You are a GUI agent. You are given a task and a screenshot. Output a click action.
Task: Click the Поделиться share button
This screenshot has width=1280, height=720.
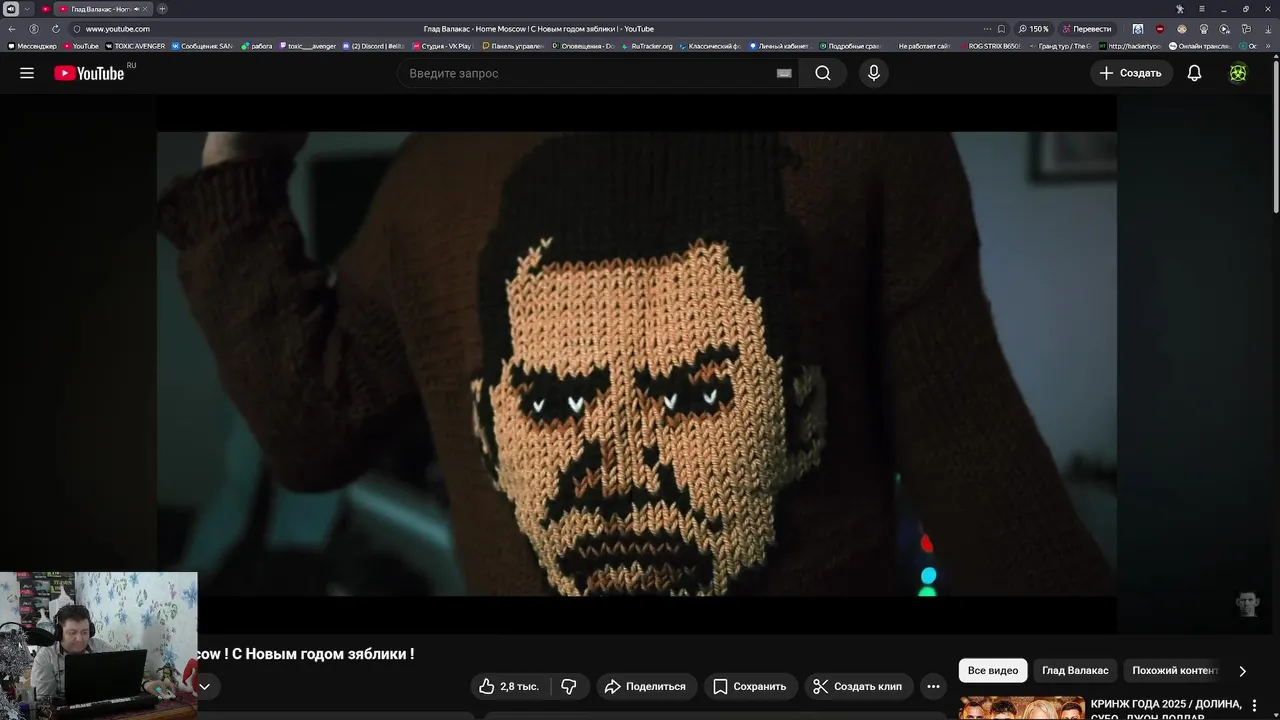coord(646,686)
